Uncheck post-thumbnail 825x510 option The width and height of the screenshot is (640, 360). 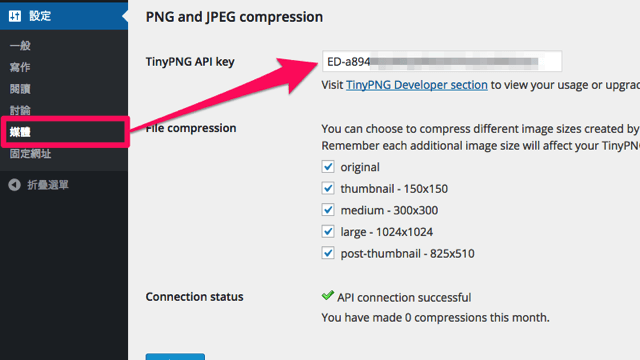(328, 253)
